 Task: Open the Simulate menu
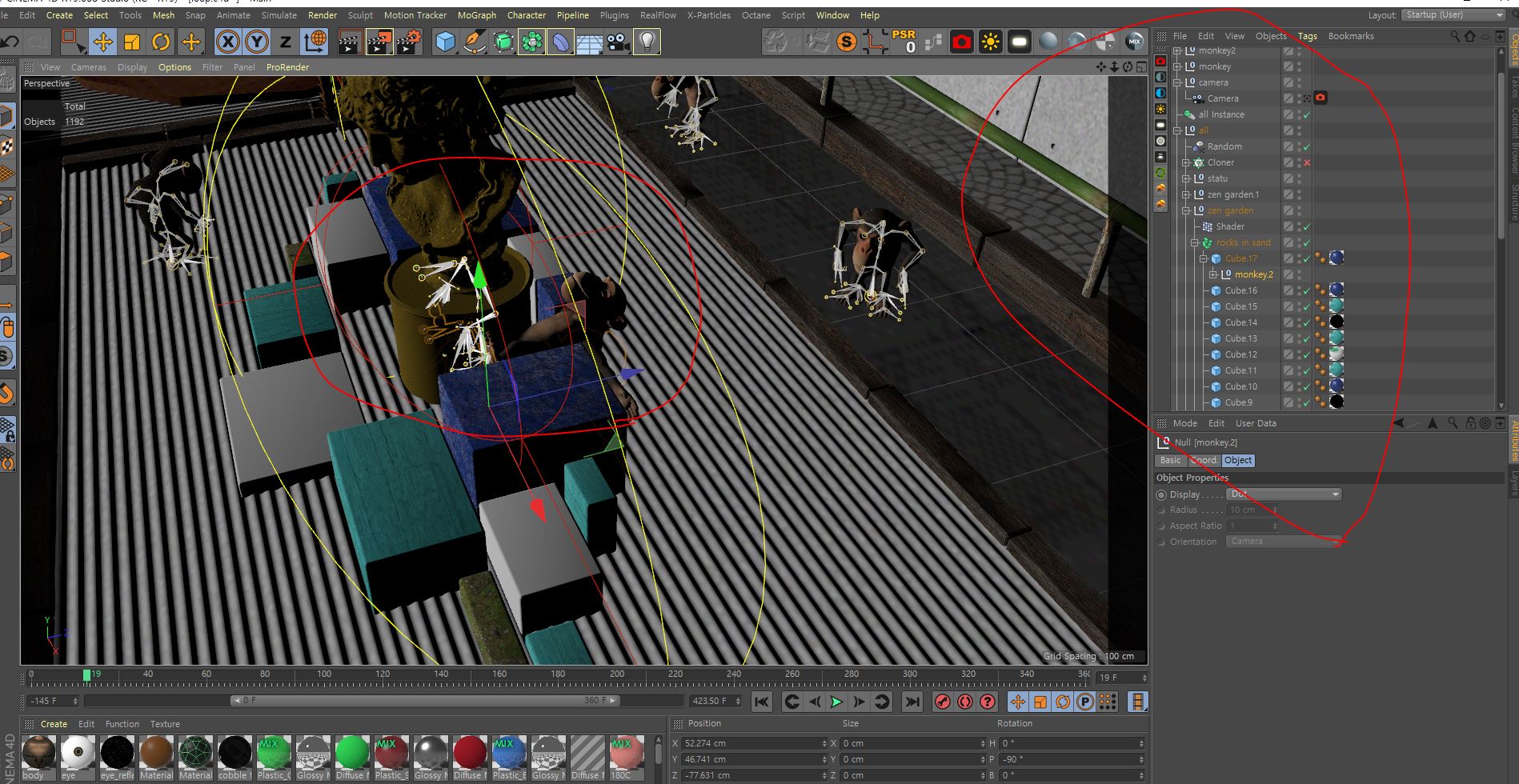point(279,15)
